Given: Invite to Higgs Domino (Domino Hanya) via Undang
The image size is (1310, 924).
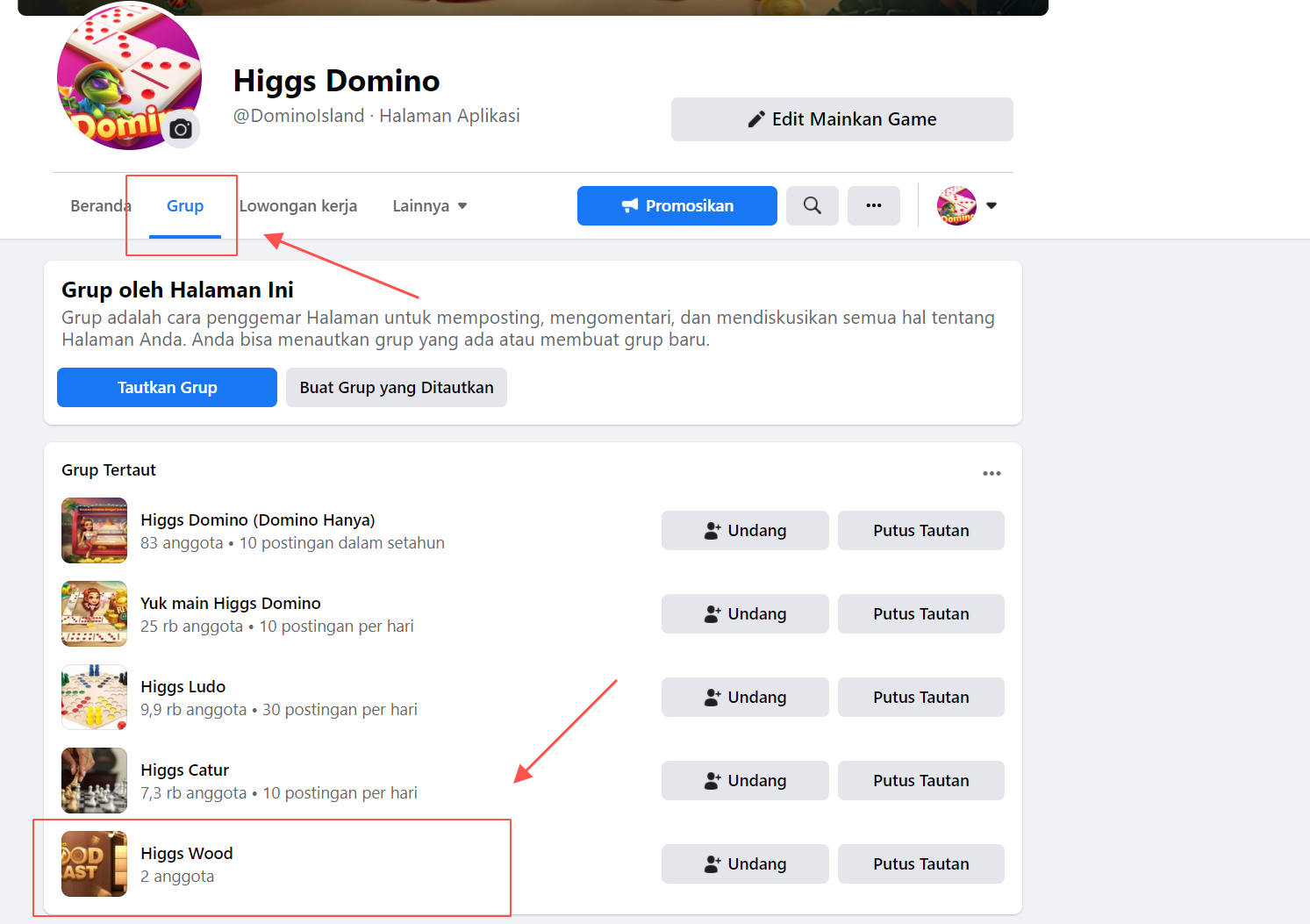Looking at the screenshot, I should click(x=745, y=531).
